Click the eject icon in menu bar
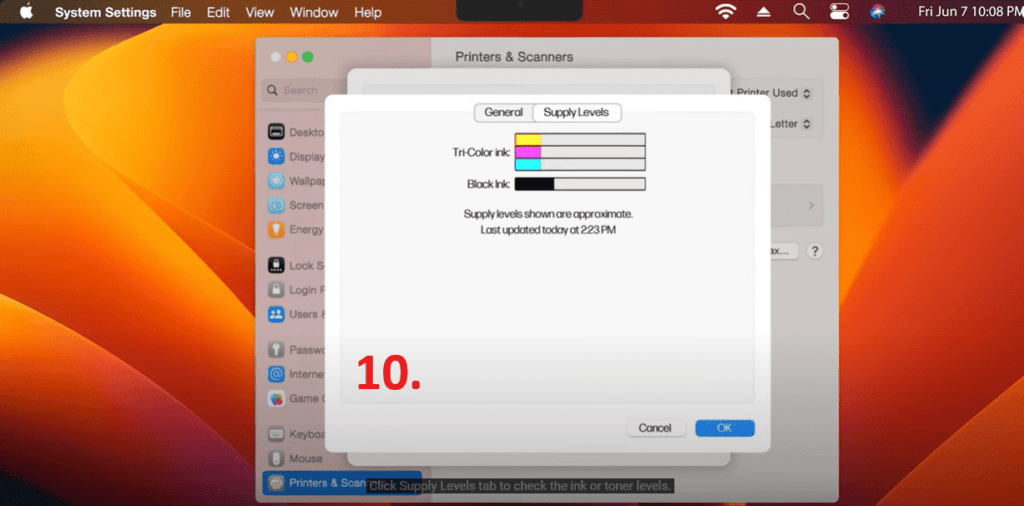 pyautogui.click(x=762, y=12)
